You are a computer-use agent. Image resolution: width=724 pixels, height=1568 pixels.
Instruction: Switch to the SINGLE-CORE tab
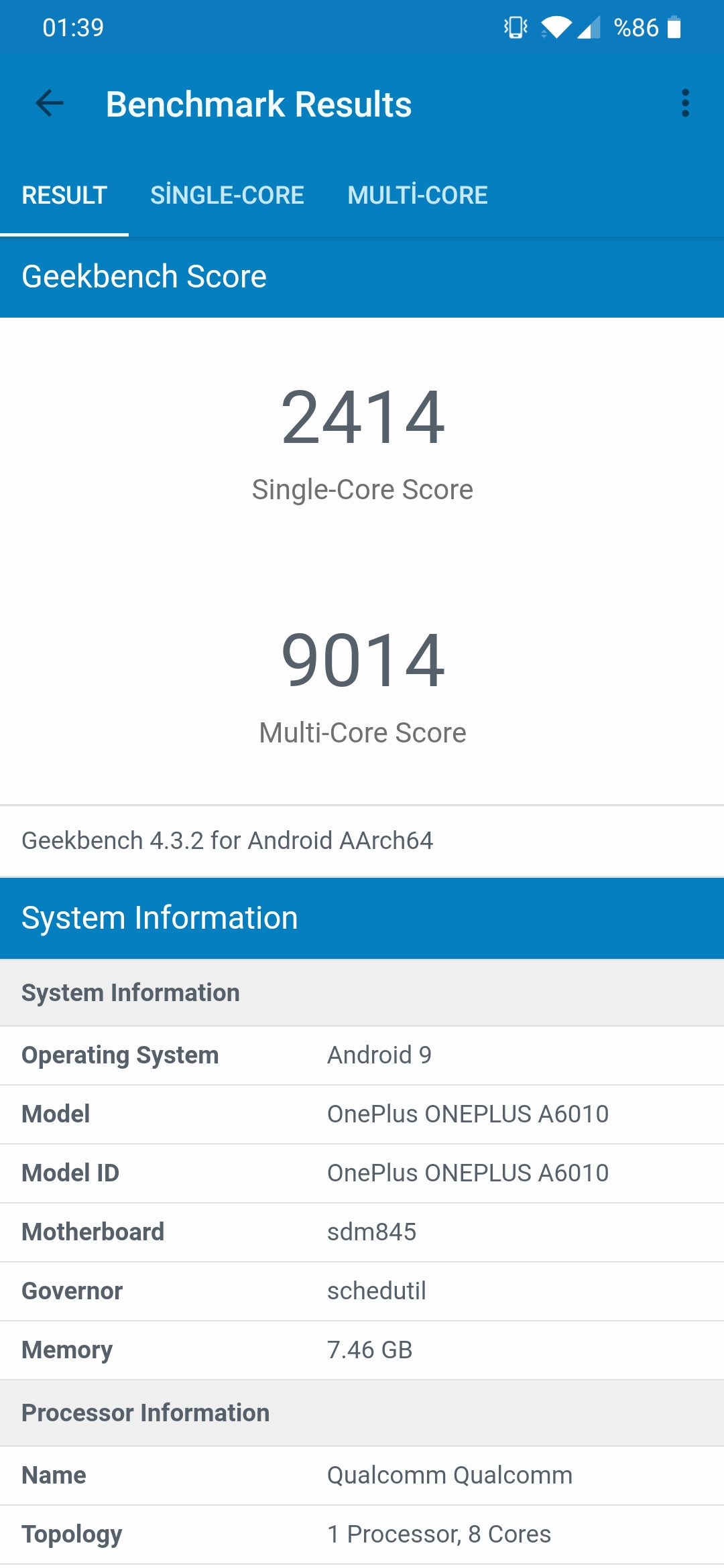227,195
